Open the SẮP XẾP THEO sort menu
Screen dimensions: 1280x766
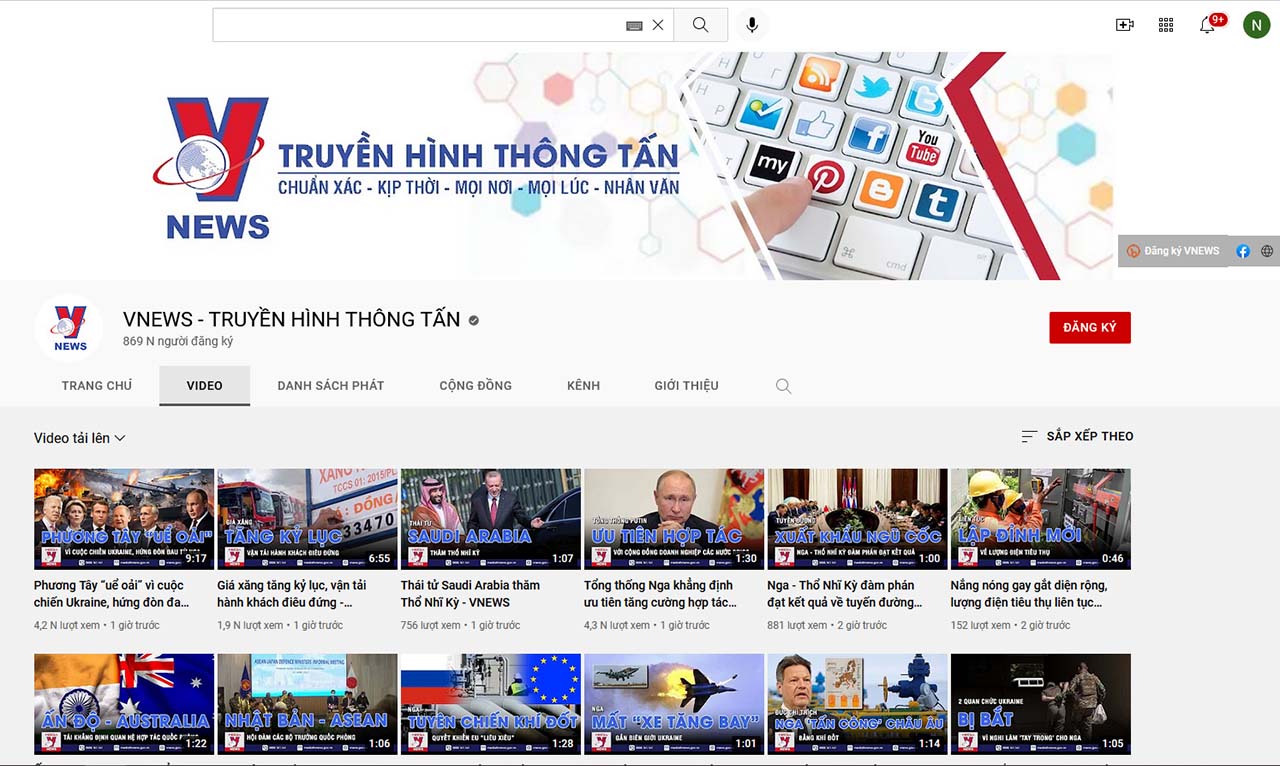point(1077,436)
